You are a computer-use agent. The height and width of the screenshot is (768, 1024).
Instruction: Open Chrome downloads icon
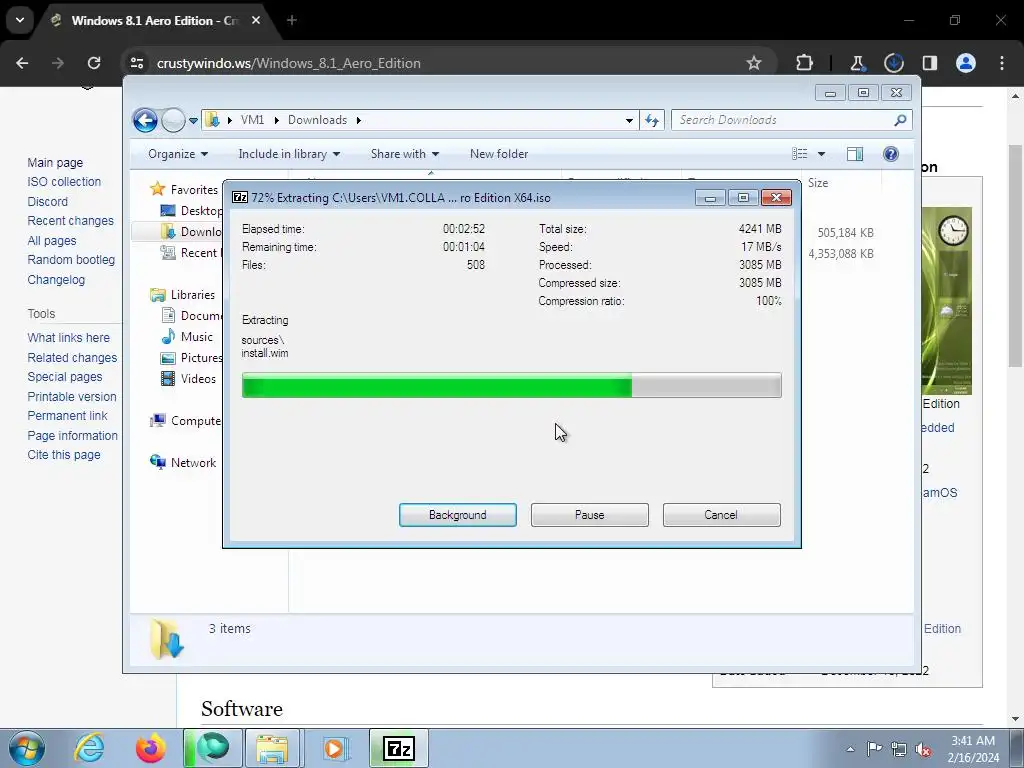[x=893, y=63]
